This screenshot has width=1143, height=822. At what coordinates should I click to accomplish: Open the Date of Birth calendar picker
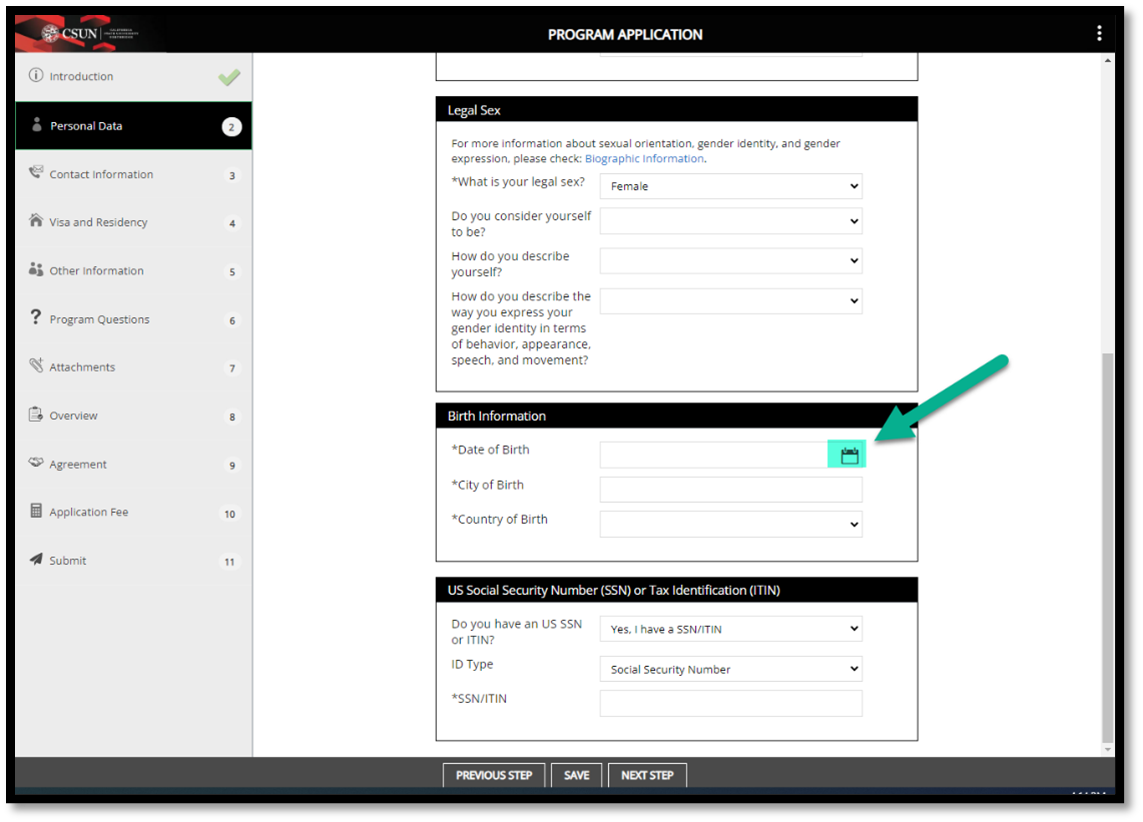click(x=849, y=456)
